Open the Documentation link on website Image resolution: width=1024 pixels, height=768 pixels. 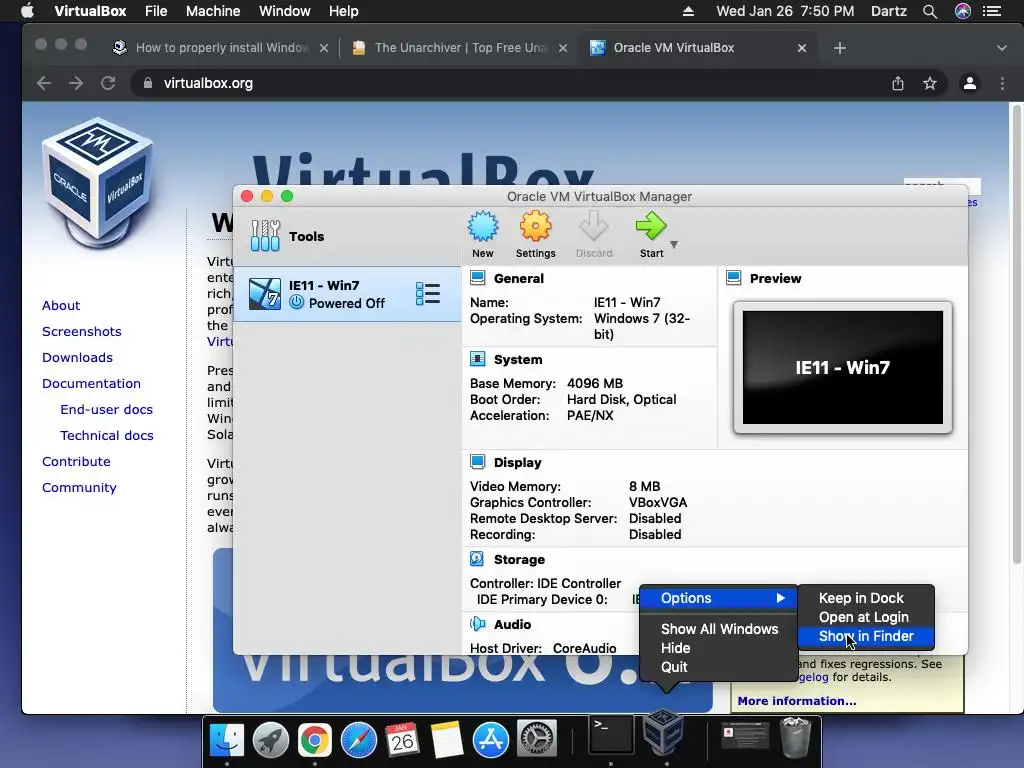coord(91,383)
